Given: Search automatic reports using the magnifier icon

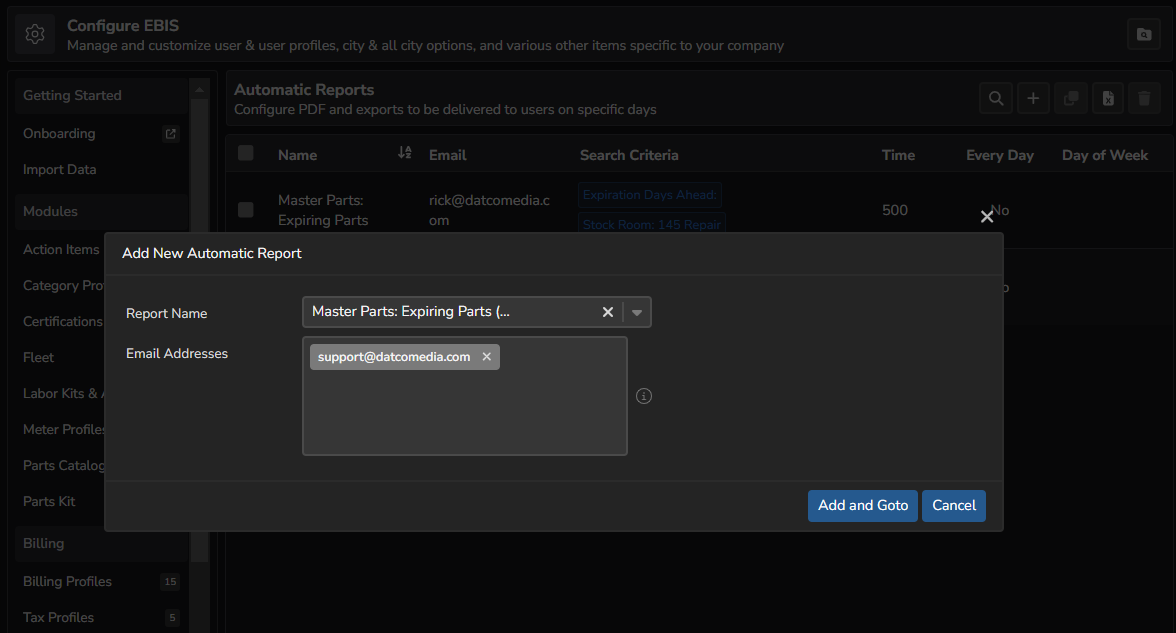Looking at the screenshot, I should point(995,98).
